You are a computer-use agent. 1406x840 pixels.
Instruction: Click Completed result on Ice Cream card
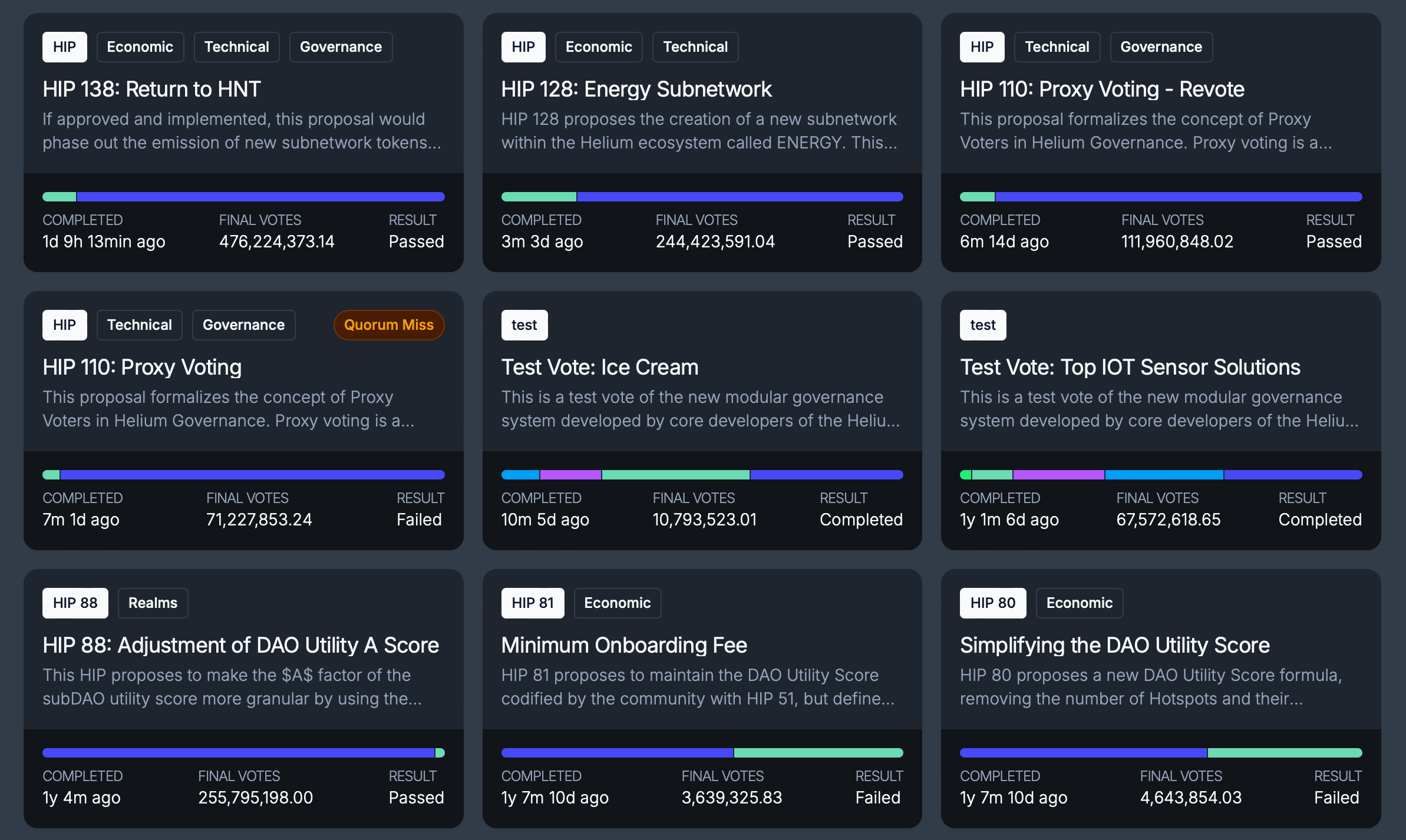pos(862,520)
